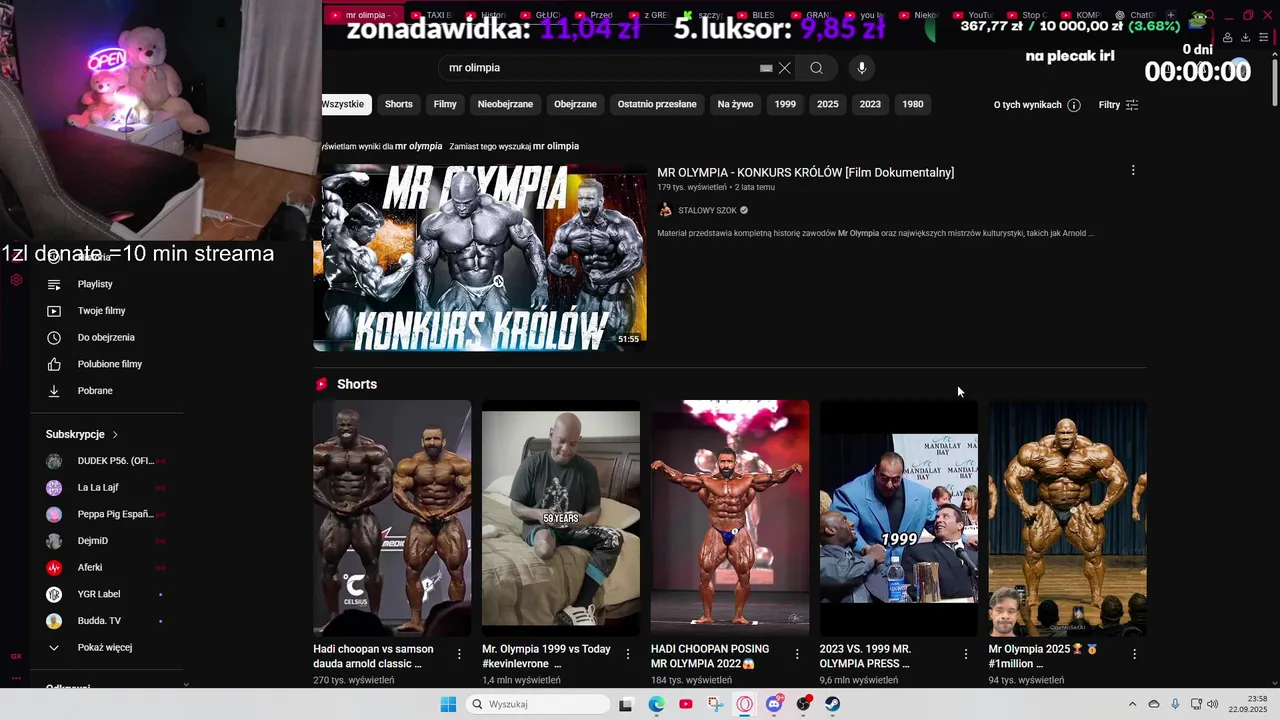Open the info icon next to 'O tych wynikach'
Screen dimensions: 1280x720
[x=1074, y=105]
